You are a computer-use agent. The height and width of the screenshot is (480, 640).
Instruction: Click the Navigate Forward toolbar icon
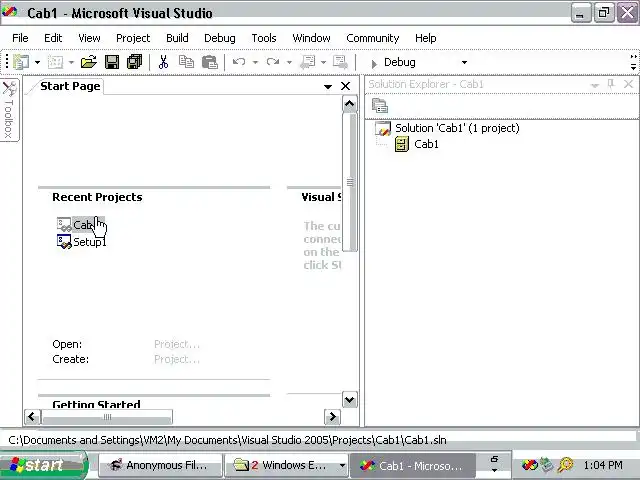(340, 62)
